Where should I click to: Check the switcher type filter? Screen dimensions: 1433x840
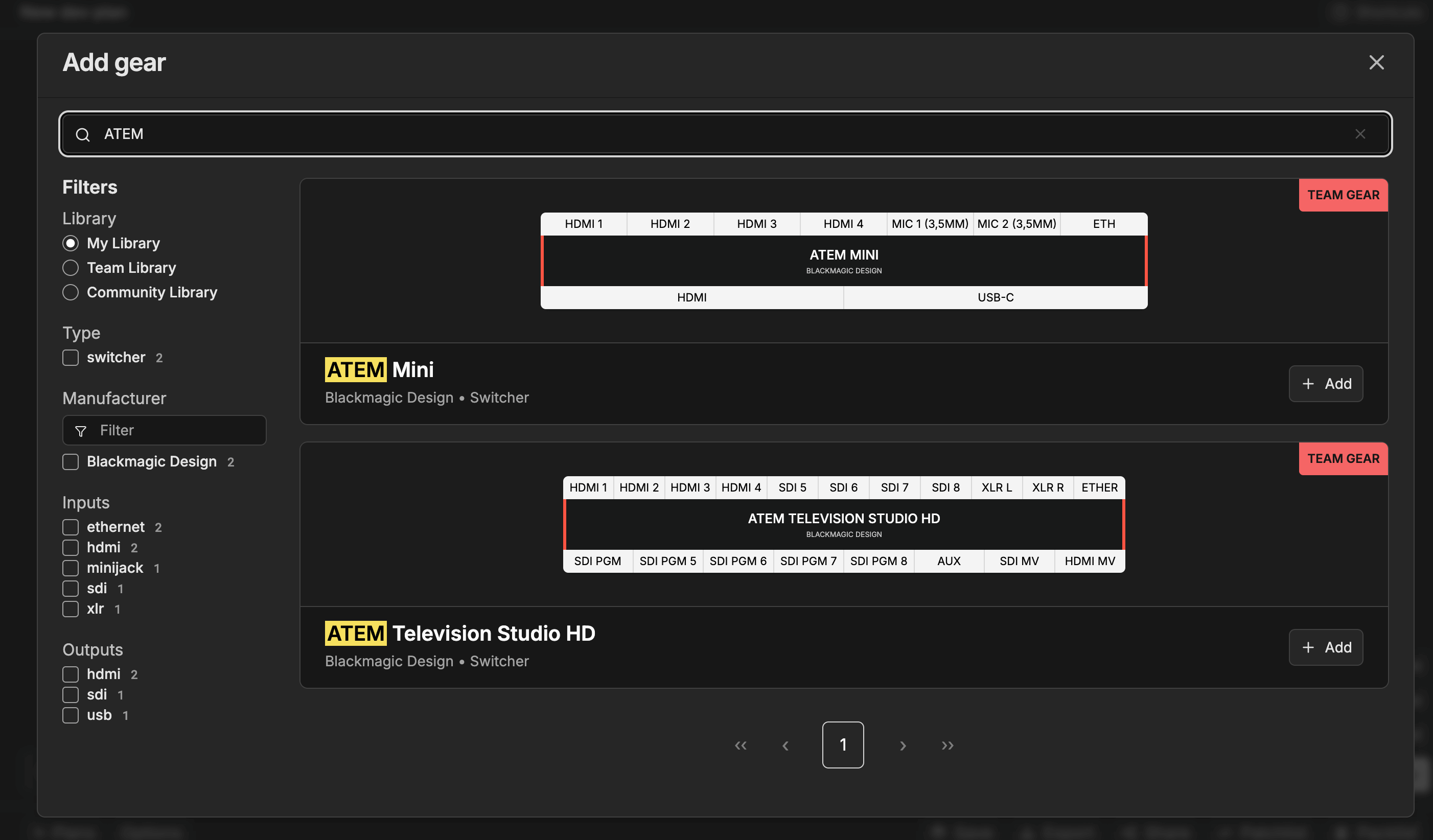(x=71, y=358)
